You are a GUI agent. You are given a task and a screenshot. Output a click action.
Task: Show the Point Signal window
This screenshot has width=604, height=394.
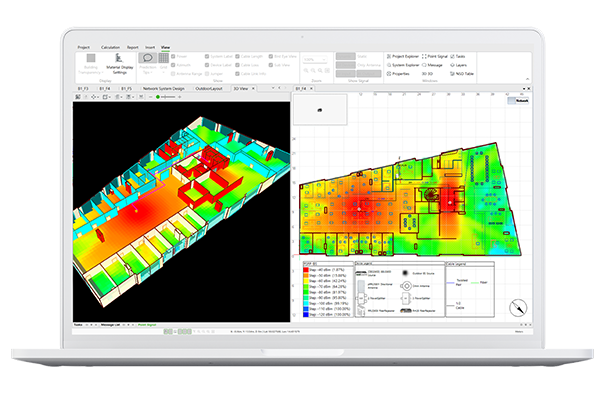pos(435,56)
